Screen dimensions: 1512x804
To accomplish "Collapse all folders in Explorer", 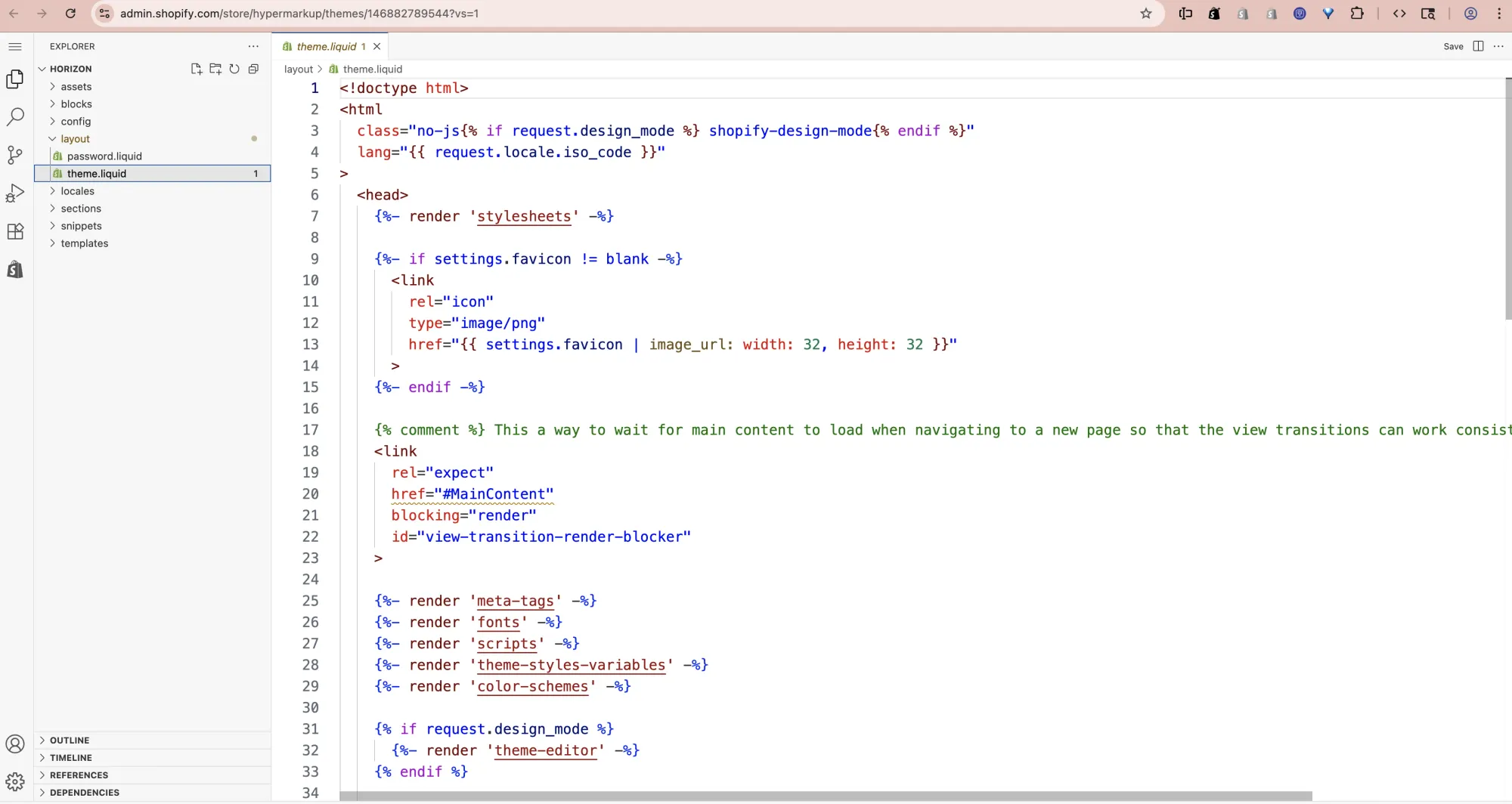I will pyautogui.click(x=253, y=69).
